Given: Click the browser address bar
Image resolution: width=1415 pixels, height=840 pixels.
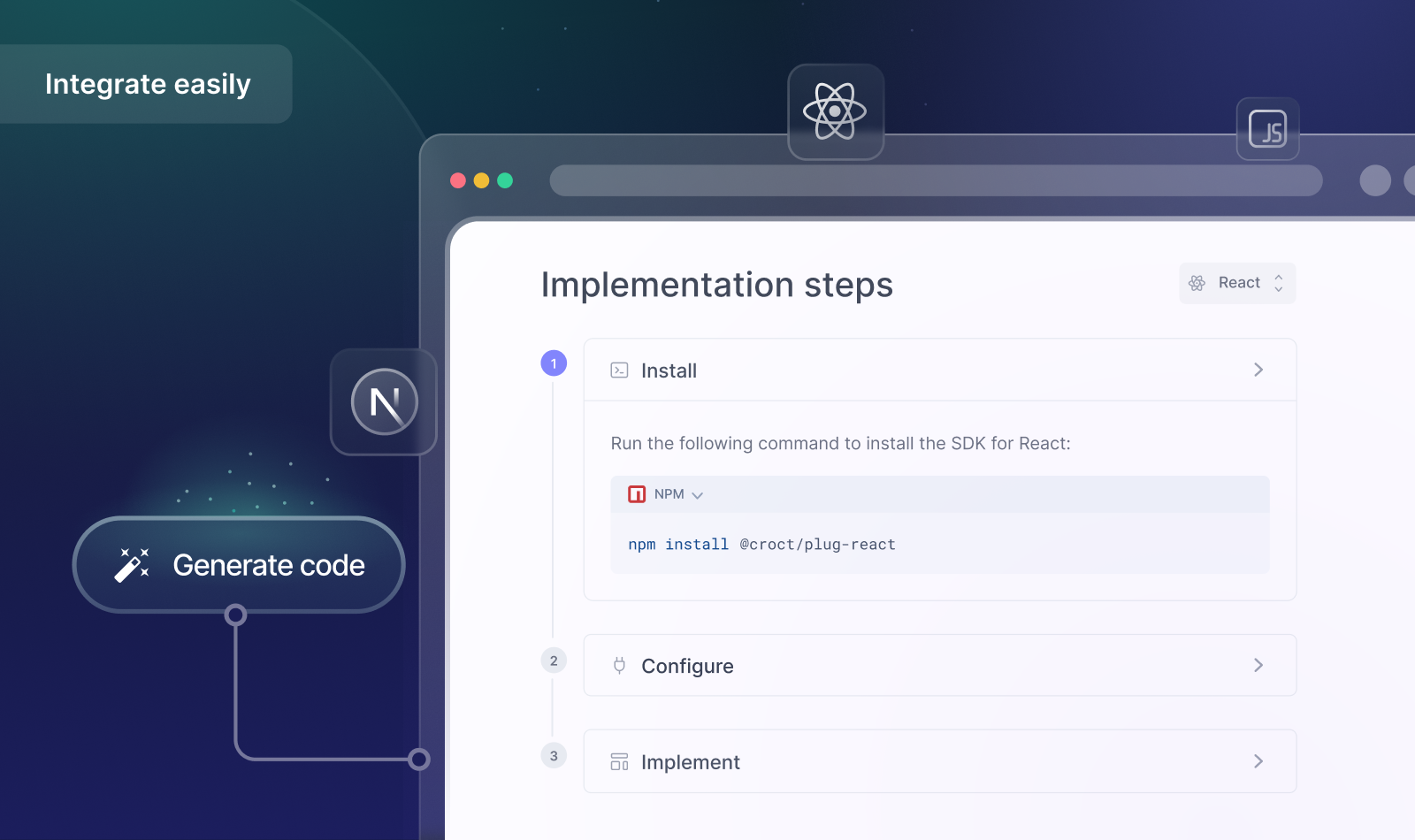Looking at the screenshot, I should coord(936,180).
